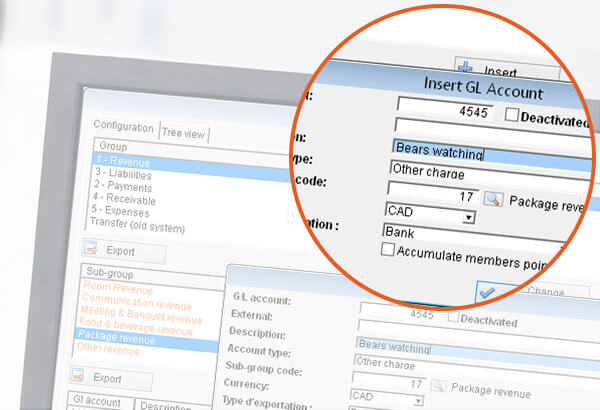Toggle the faded Deactivated checkbox in the background dialog
The height and width of the screenshot is (410, 600).
tap(453, 317)
